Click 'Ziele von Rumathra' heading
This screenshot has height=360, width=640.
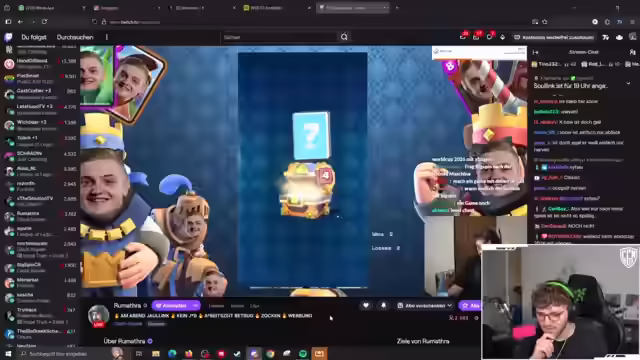pos(423,341)
